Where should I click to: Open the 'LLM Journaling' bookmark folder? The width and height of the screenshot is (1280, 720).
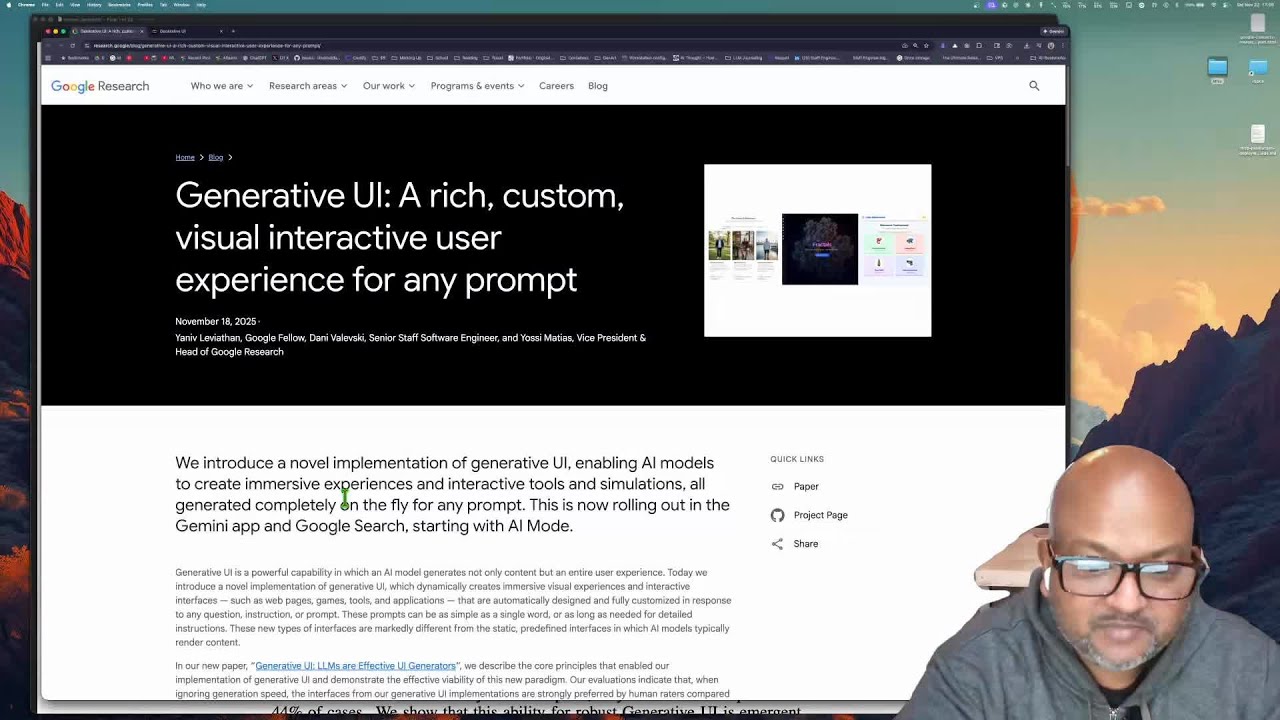click(x=743, y=58)
